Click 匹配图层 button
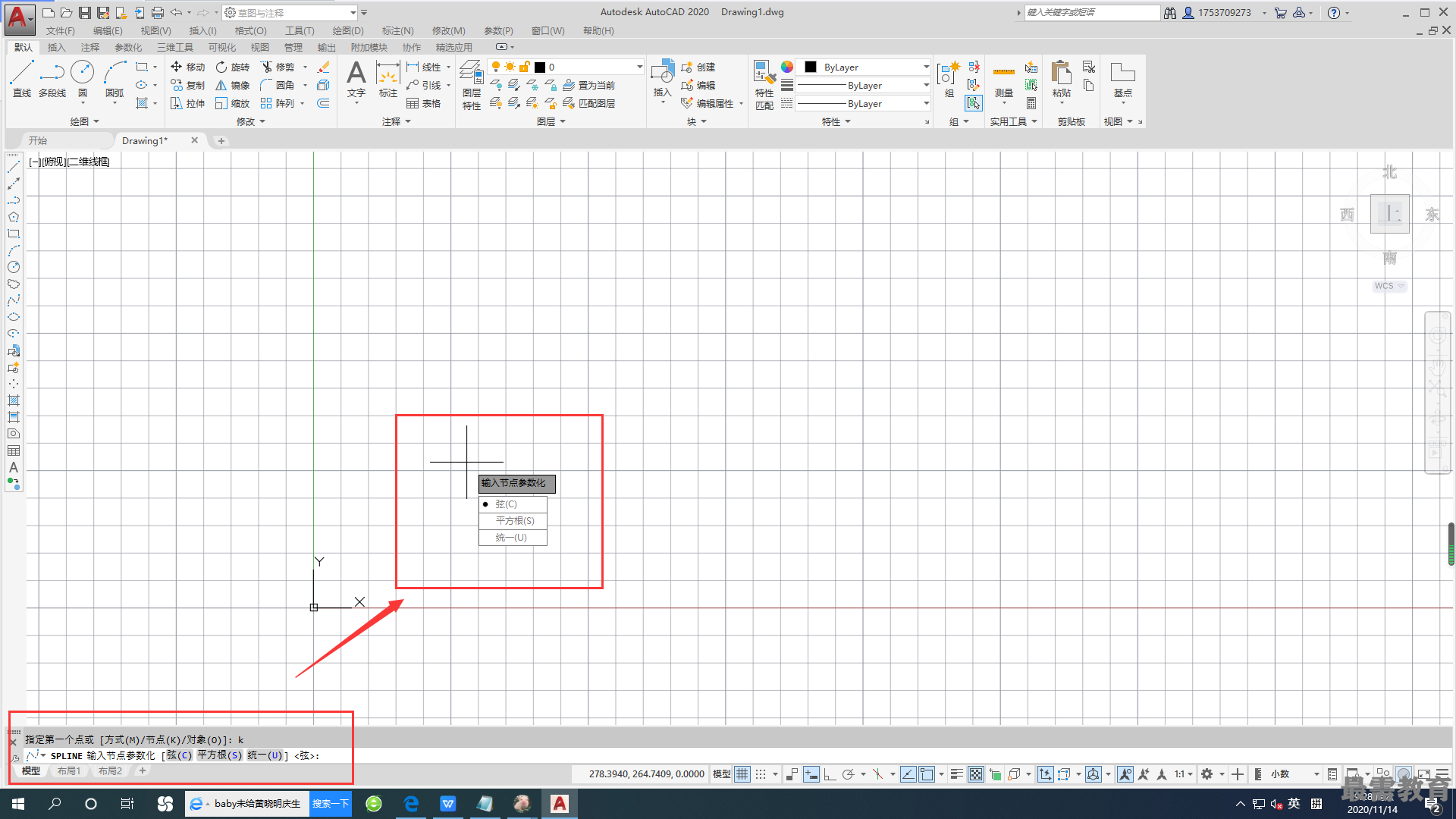 pos(589,103)
